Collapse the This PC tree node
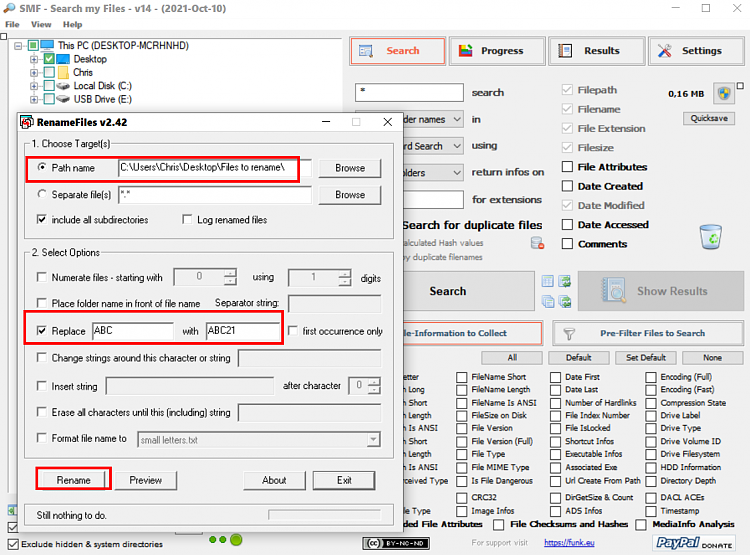This screenshot has height=555, width=750. (x=18, y=46)
